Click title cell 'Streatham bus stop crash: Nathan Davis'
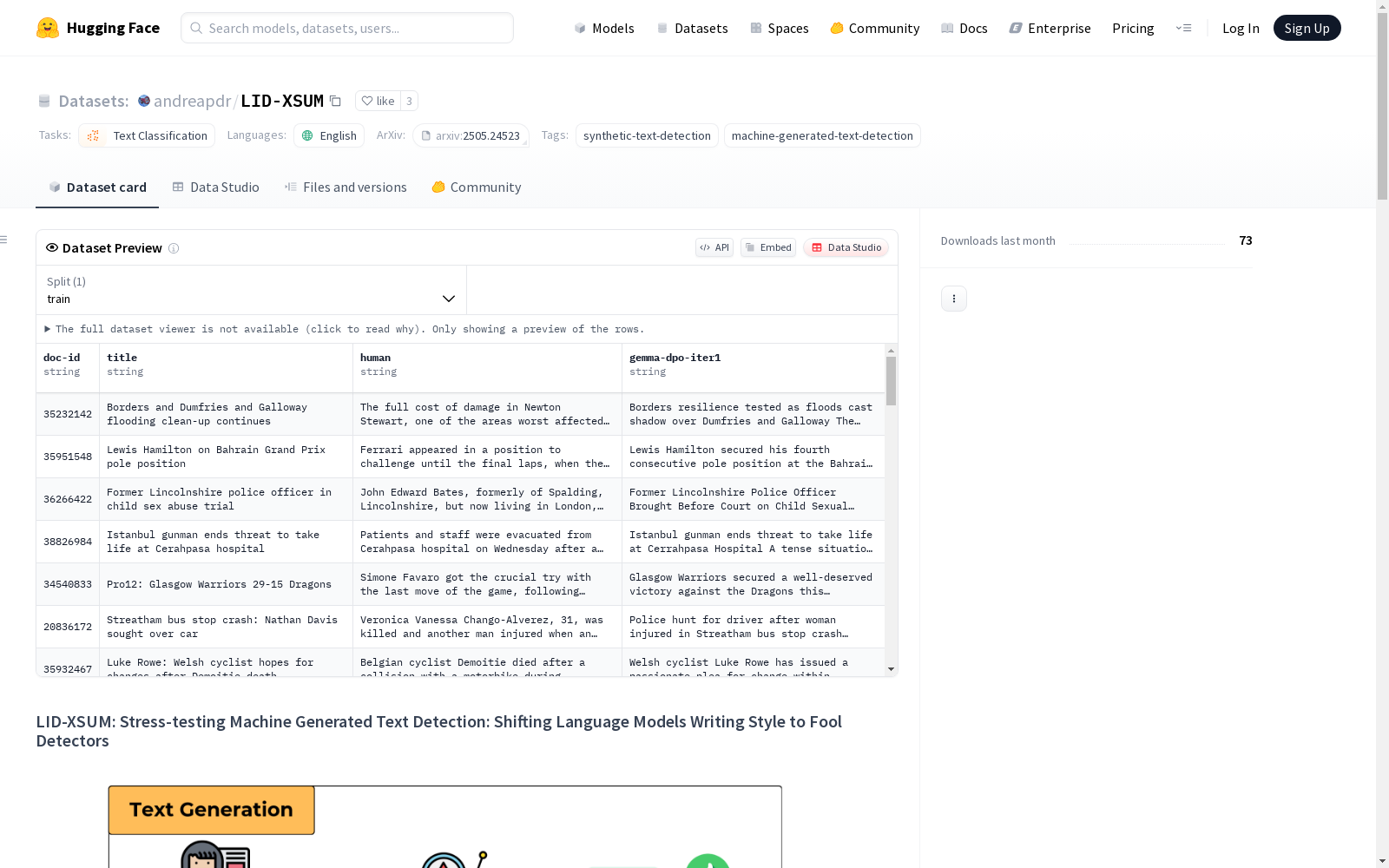Image resolution: width=1389 pixels, height=868 pixels. click(226, 627)
